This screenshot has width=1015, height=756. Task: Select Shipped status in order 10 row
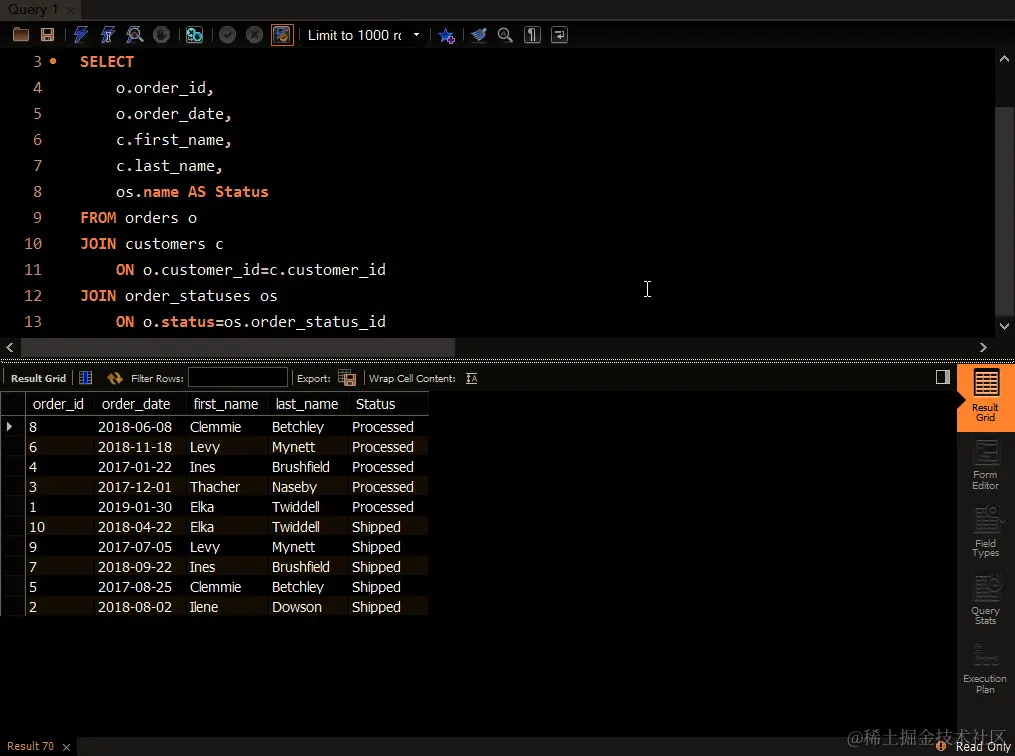tap(376, 527)
